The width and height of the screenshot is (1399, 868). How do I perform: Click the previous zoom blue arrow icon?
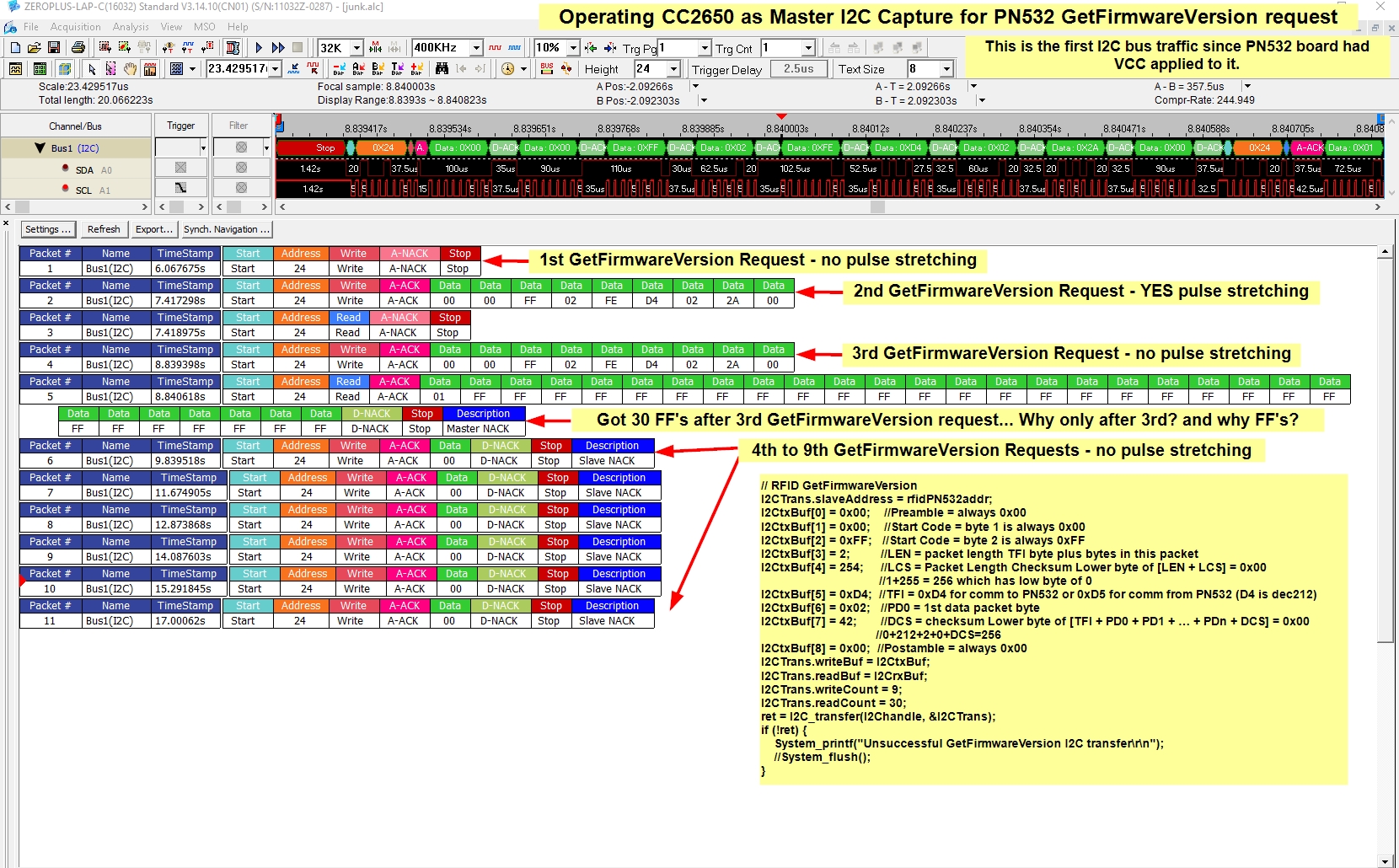[293, 69]
